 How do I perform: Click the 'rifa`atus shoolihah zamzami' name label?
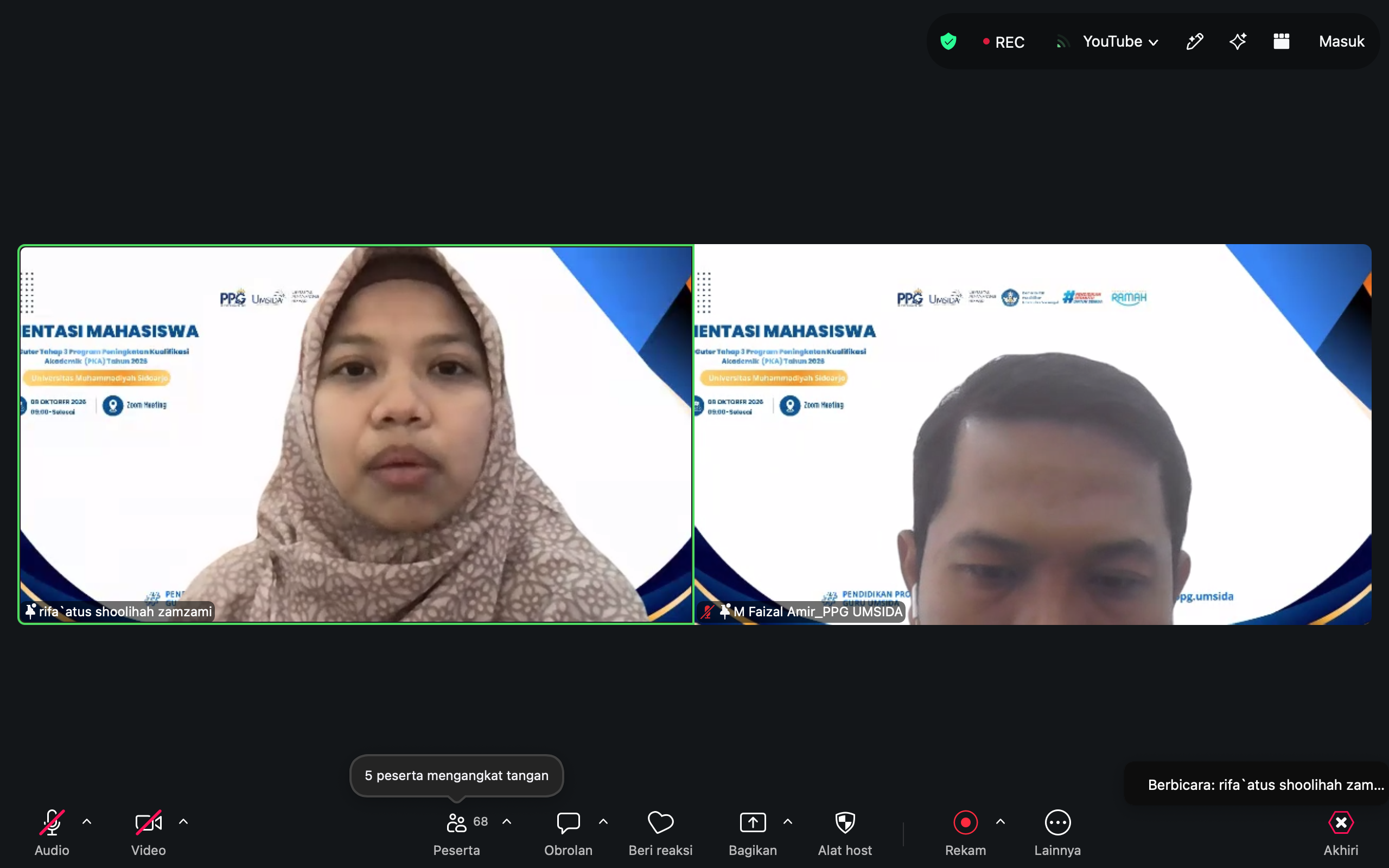(126, 611)
